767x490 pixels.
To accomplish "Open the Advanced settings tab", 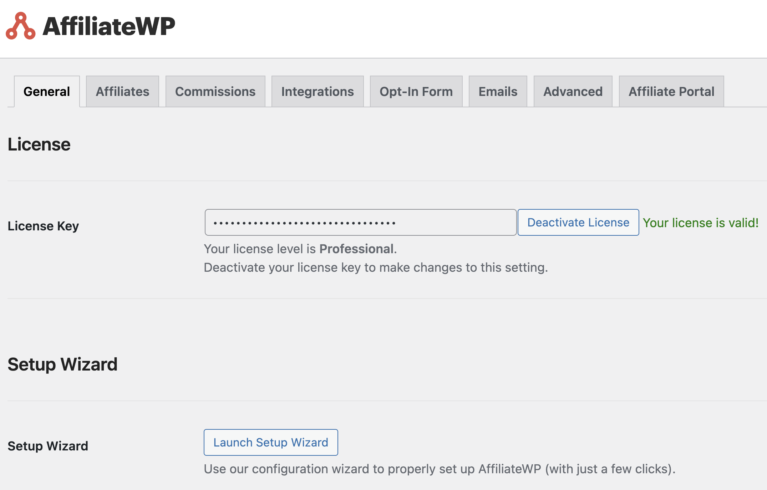I will coord(572,91).
